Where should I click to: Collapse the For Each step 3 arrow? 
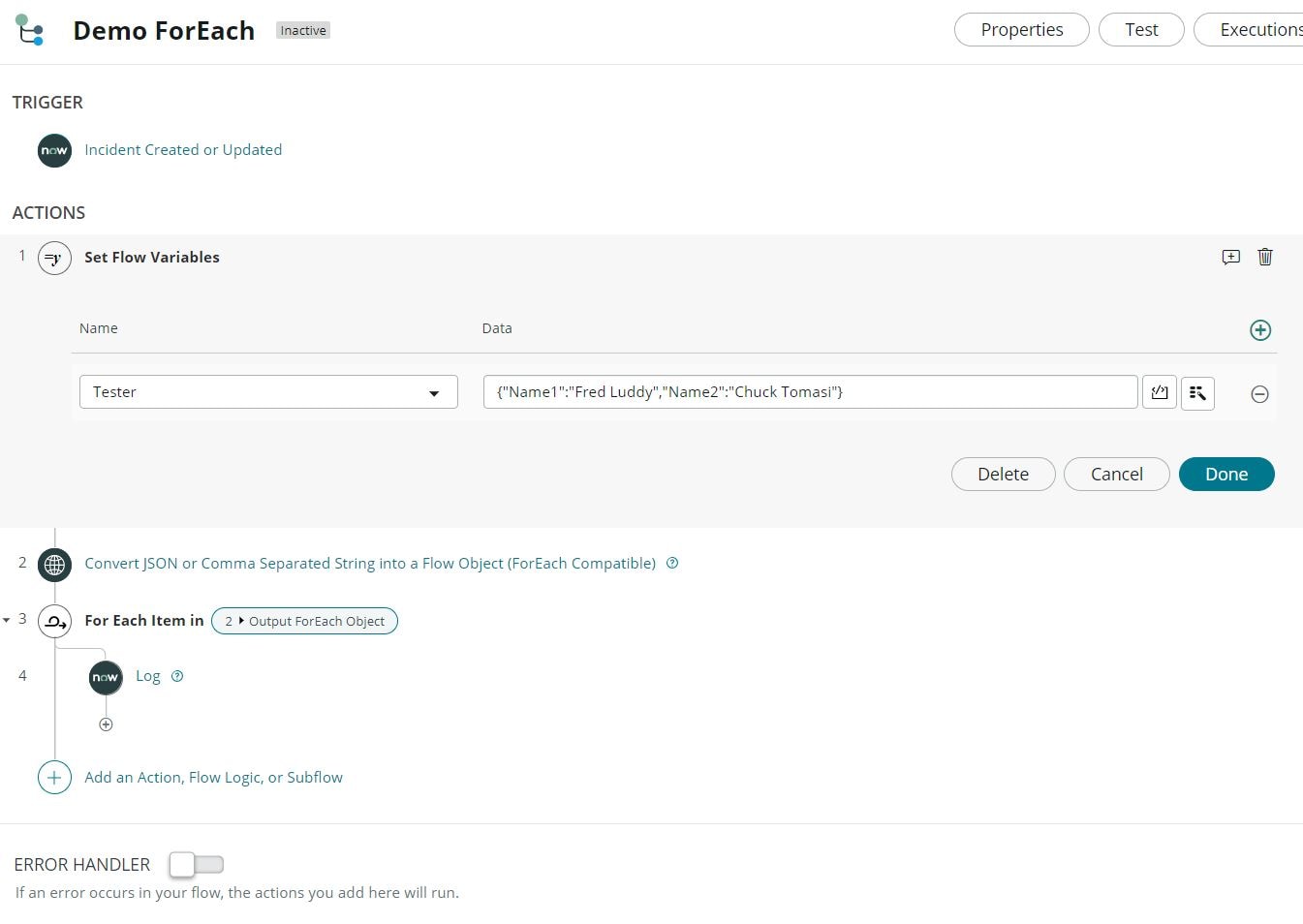pyautogui.click(x=7, y=620)
